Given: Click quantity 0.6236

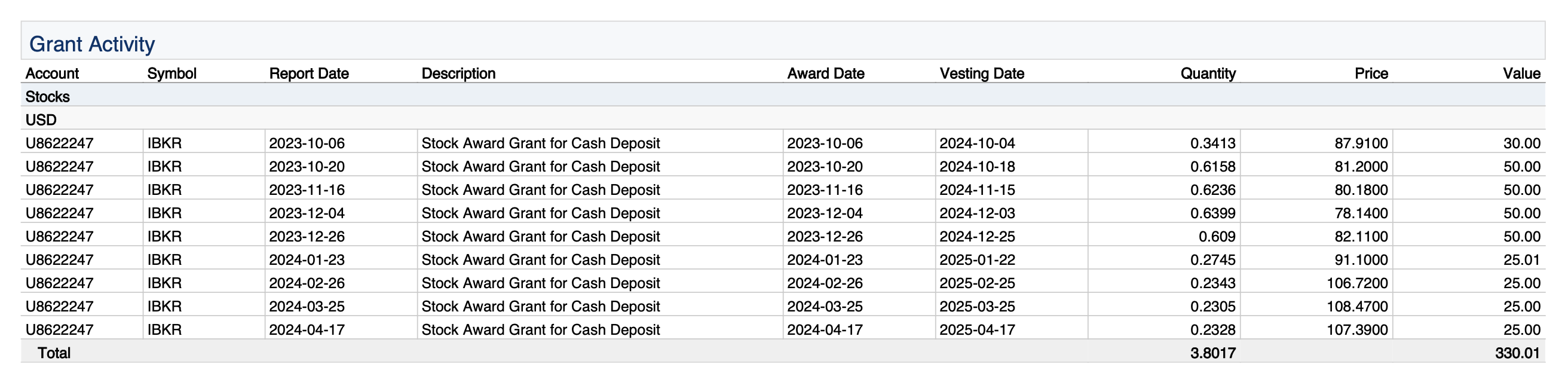Looking at the screenshot, I should click(x=1212, y=190).
